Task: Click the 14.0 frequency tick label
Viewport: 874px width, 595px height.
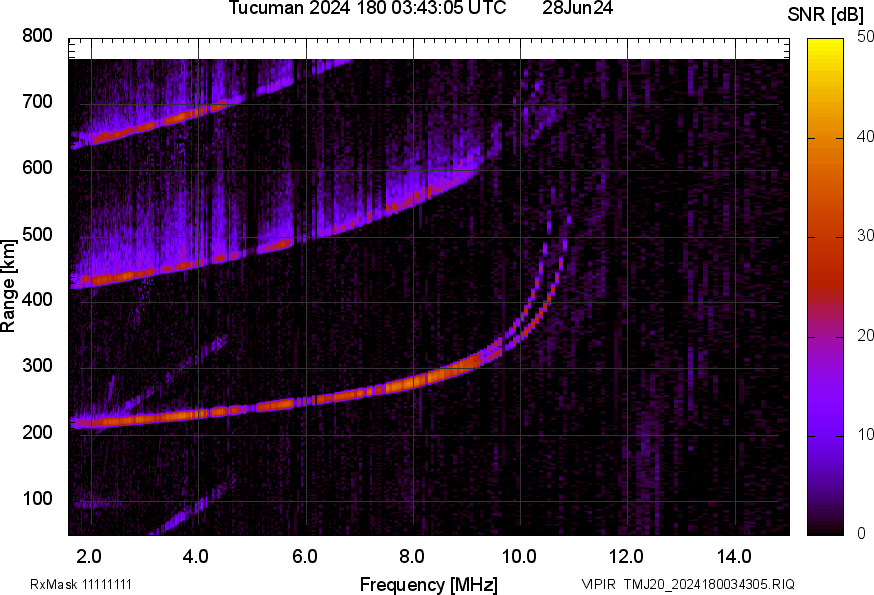Action: click(x=735, y=556)
